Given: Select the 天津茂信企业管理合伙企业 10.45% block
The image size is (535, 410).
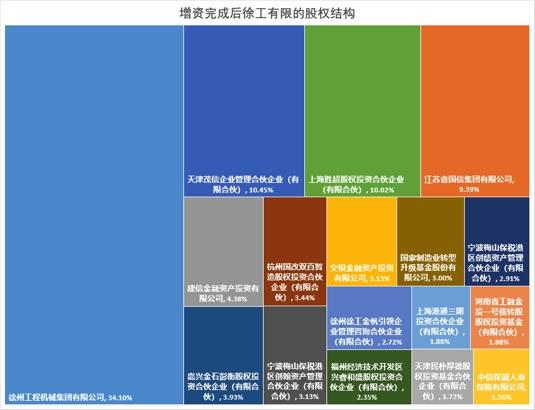Looking at the screenshot, I should pyautogui.click(x=244, y=111).
